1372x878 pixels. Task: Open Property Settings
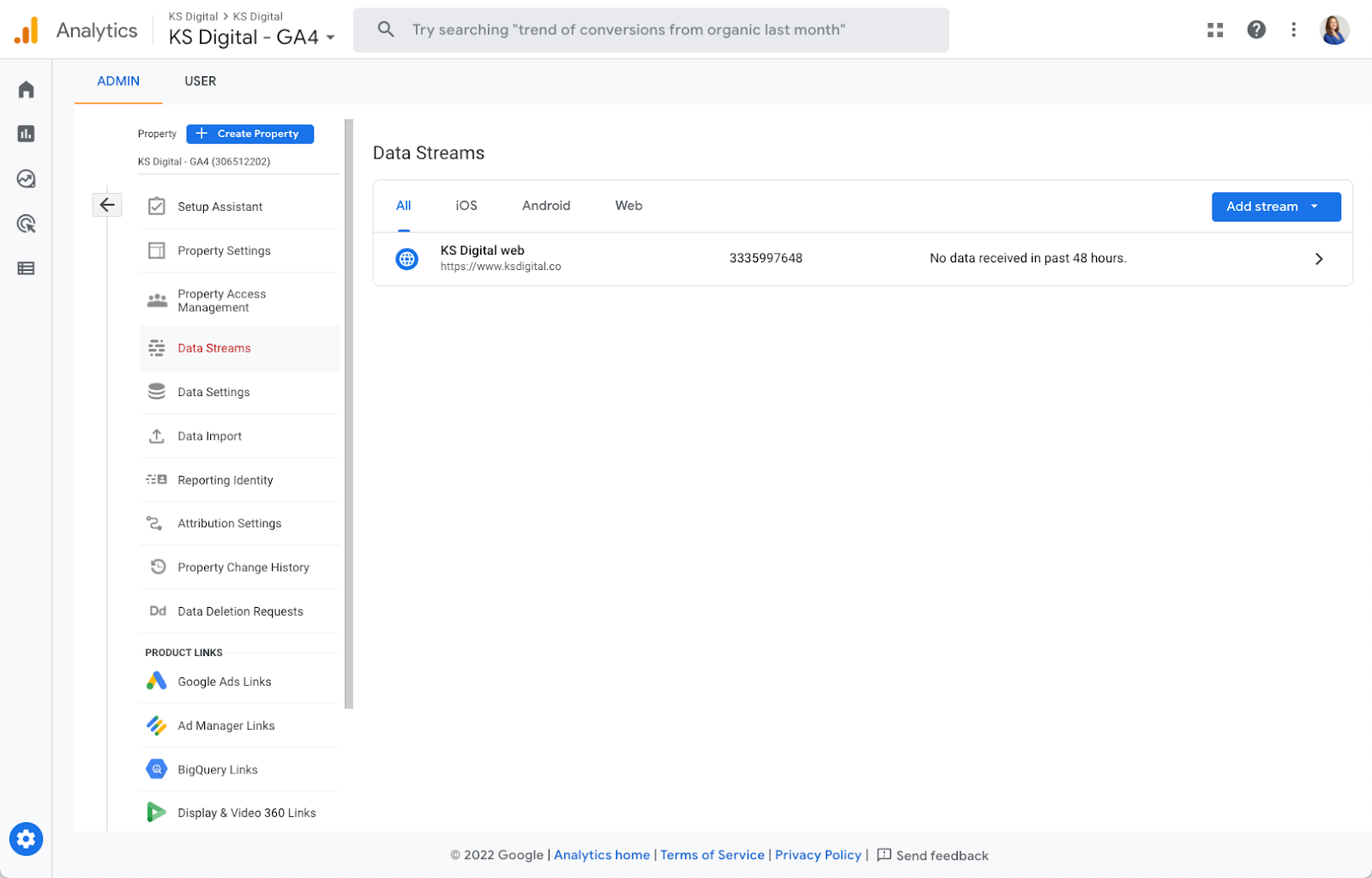coord(239,250)
